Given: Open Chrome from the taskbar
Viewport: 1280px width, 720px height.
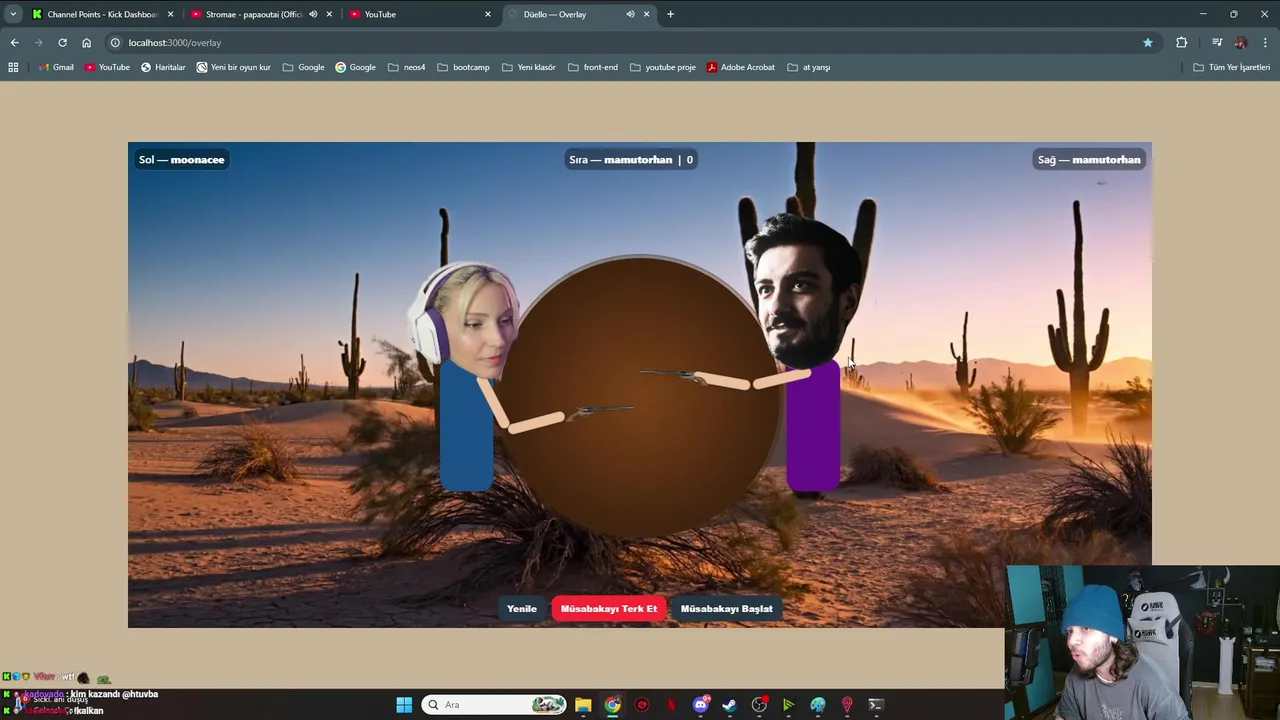Looking at the screenshot, I should [612, 705].
